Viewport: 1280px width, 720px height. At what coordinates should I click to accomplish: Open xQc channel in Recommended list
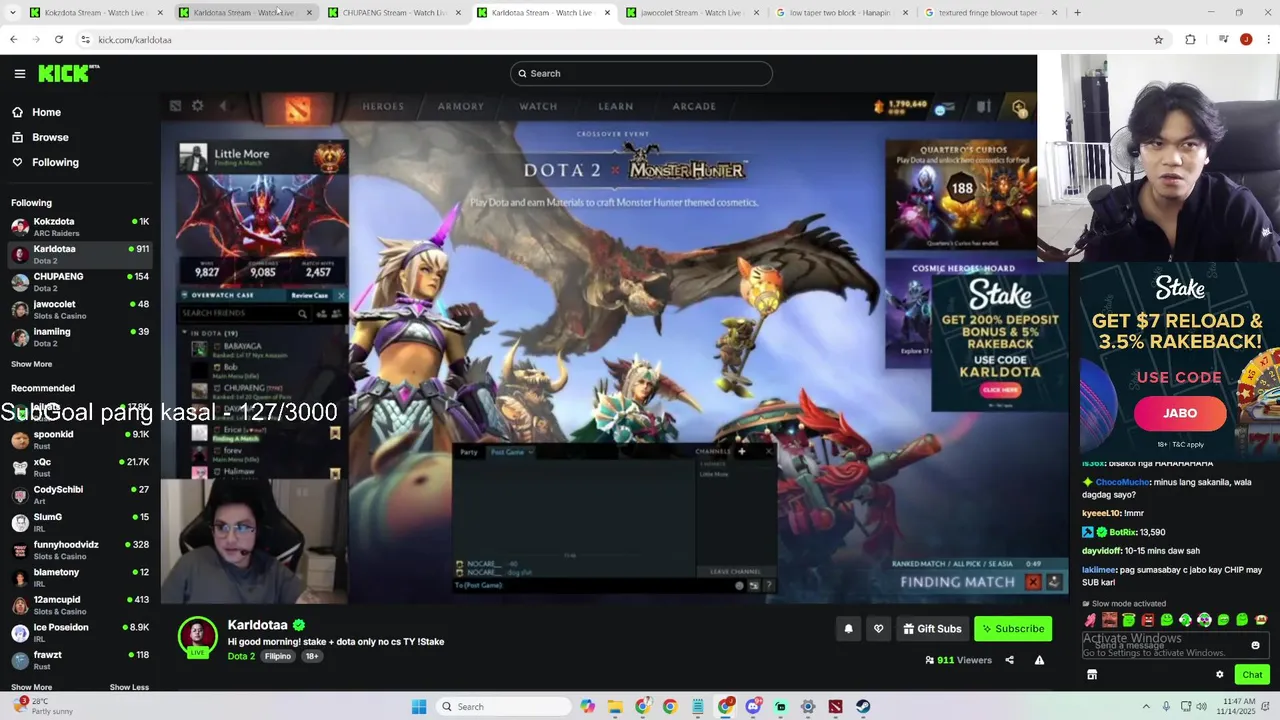tap(80, 467)
